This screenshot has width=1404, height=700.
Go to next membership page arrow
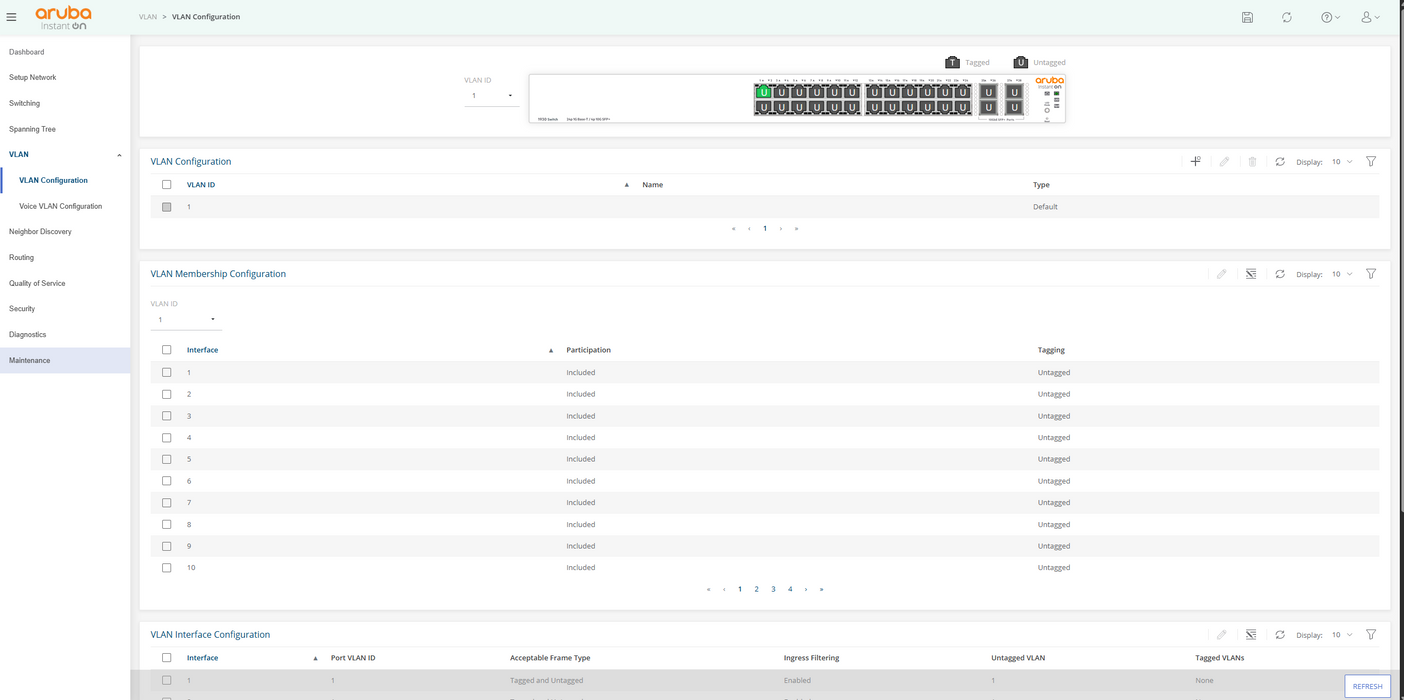806,589
